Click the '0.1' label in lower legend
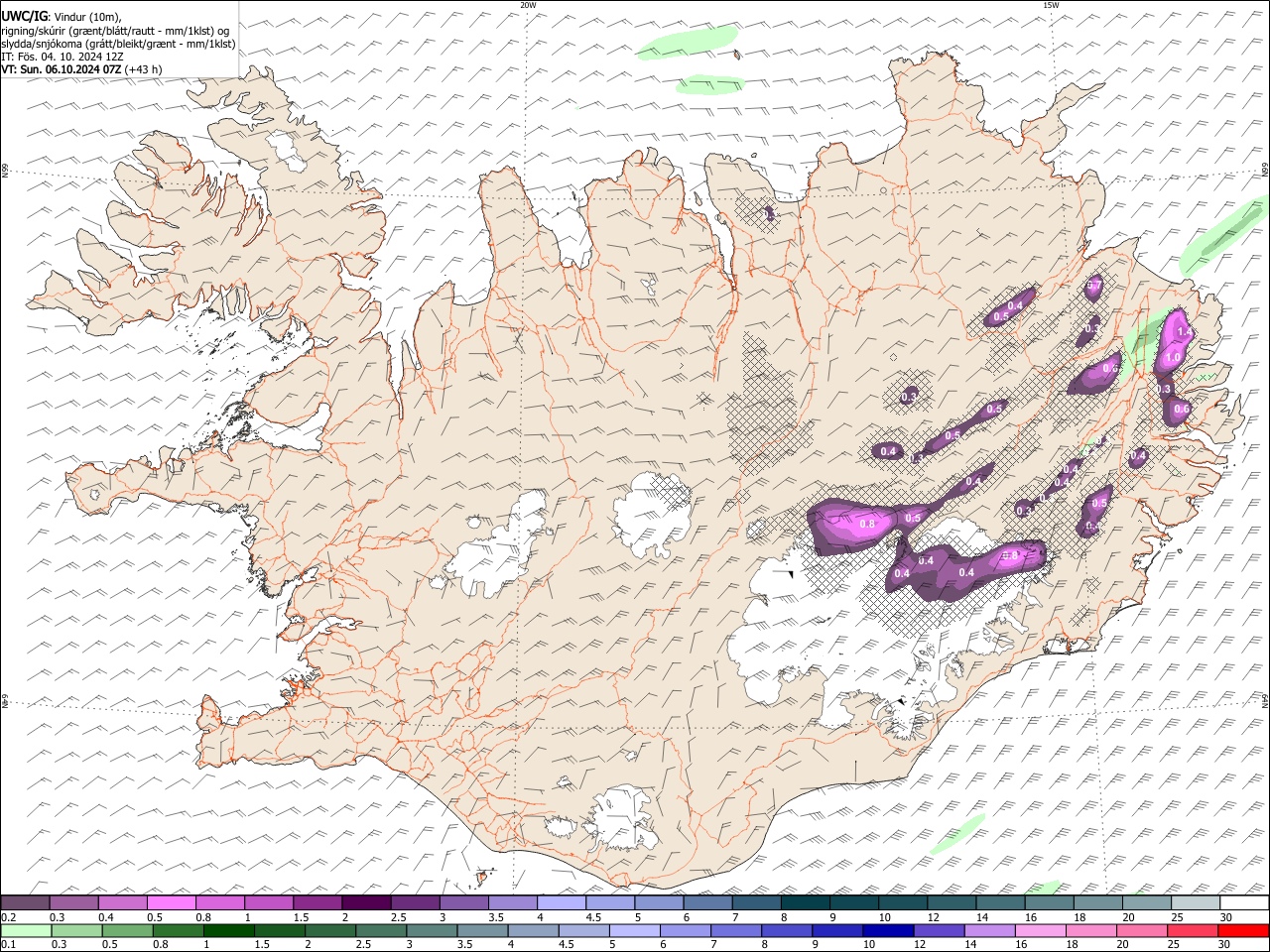Viewport: 1270px width, 952px height. (8, 945)
